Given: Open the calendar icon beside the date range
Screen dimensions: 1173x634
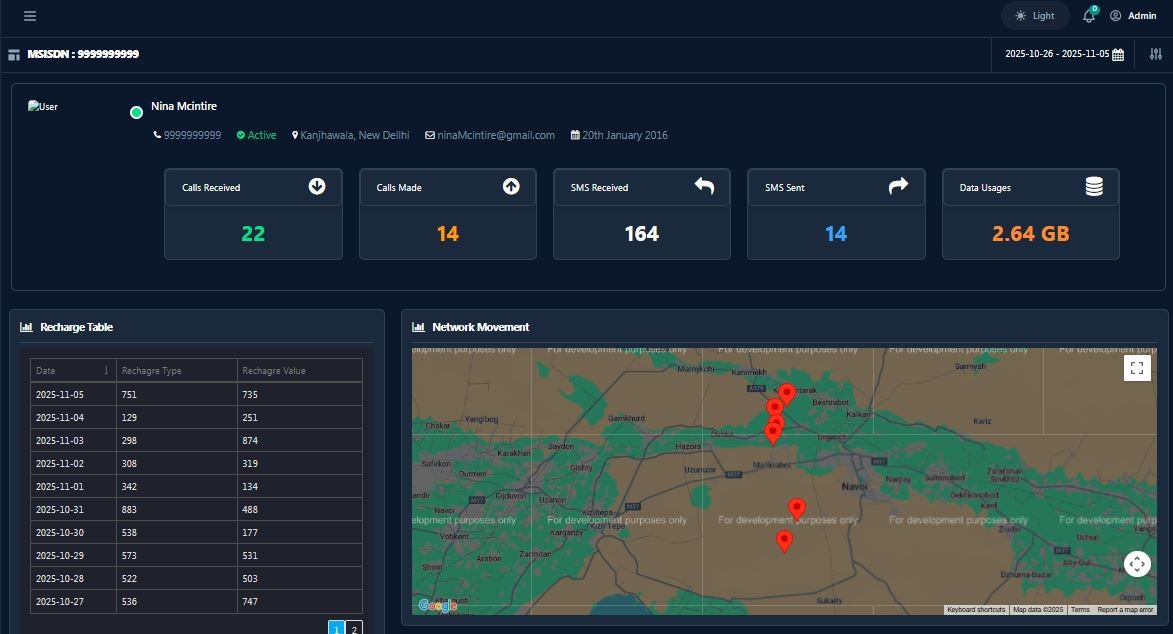Looking at the screenshot, I should (x=1116, y=54).
